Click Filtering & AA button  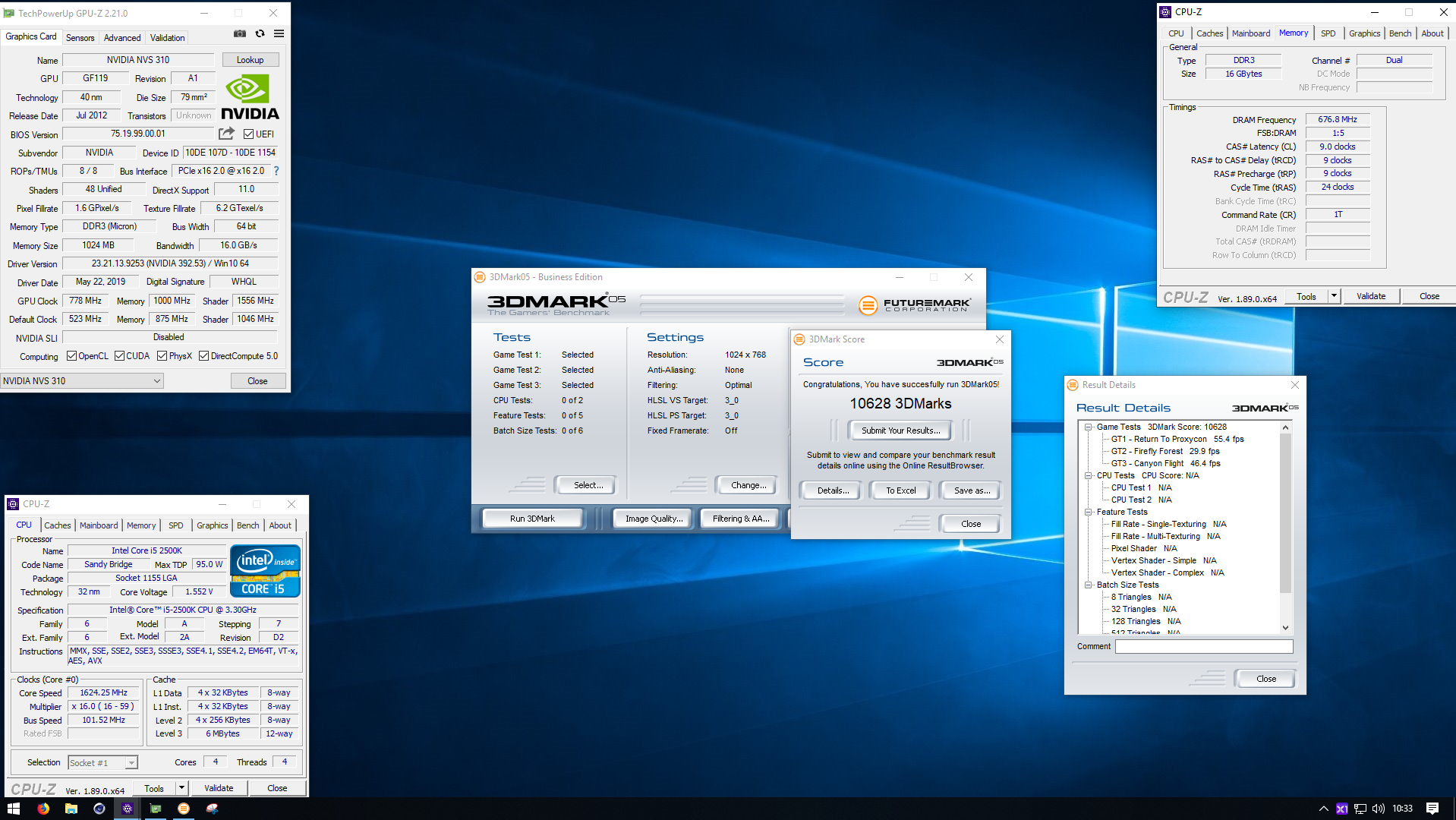point(740,519)
